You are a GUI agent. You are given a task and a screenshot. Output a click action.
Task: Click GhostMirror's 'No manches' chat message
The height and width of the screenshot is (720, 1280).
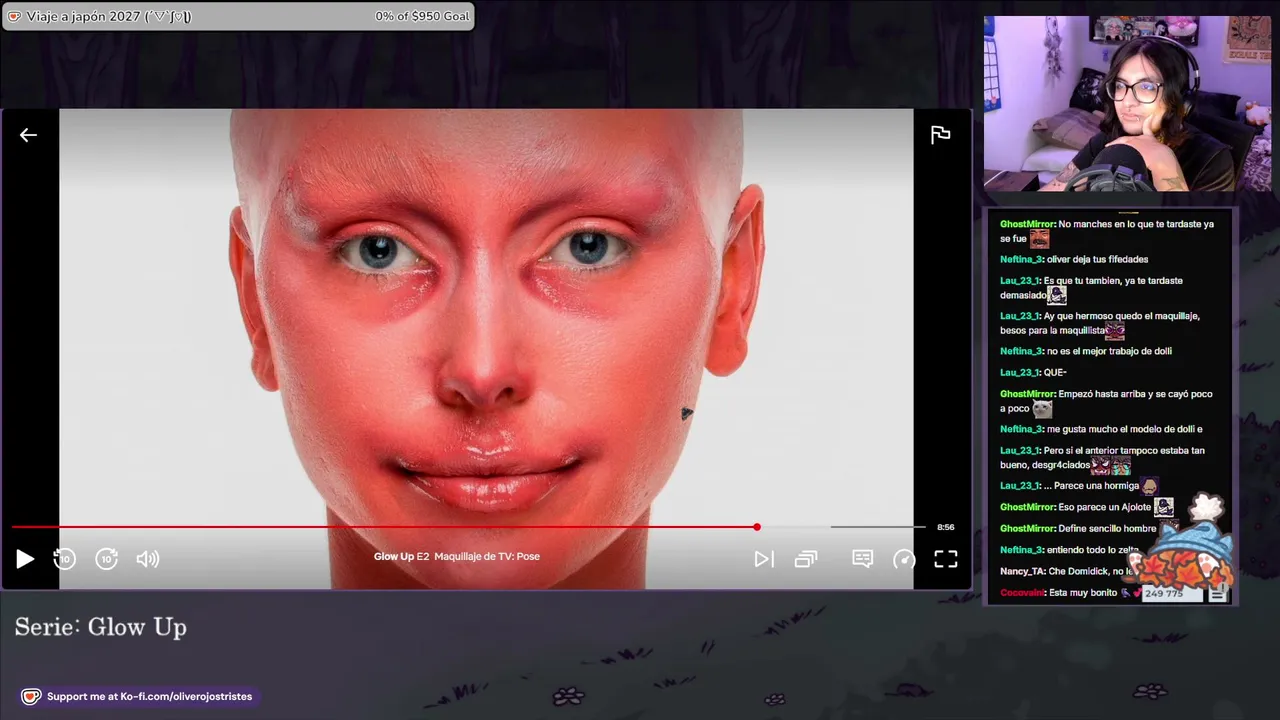1107,231
